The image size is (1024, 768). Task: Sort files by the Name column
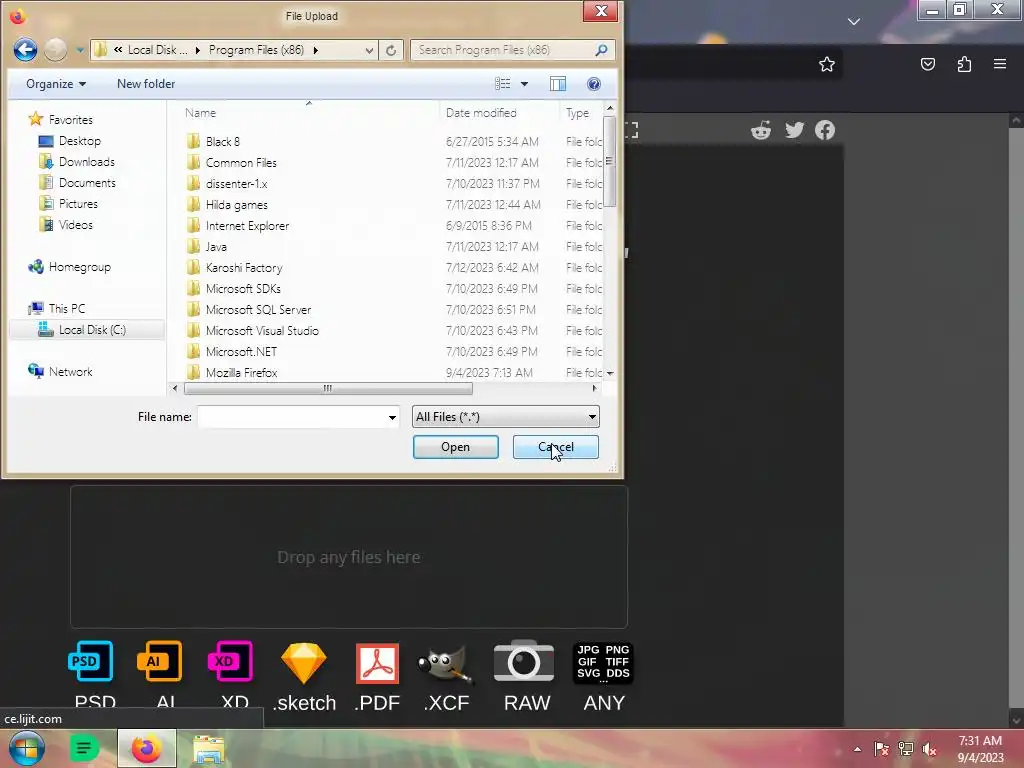pyautogui.click(x=200, y=112)
